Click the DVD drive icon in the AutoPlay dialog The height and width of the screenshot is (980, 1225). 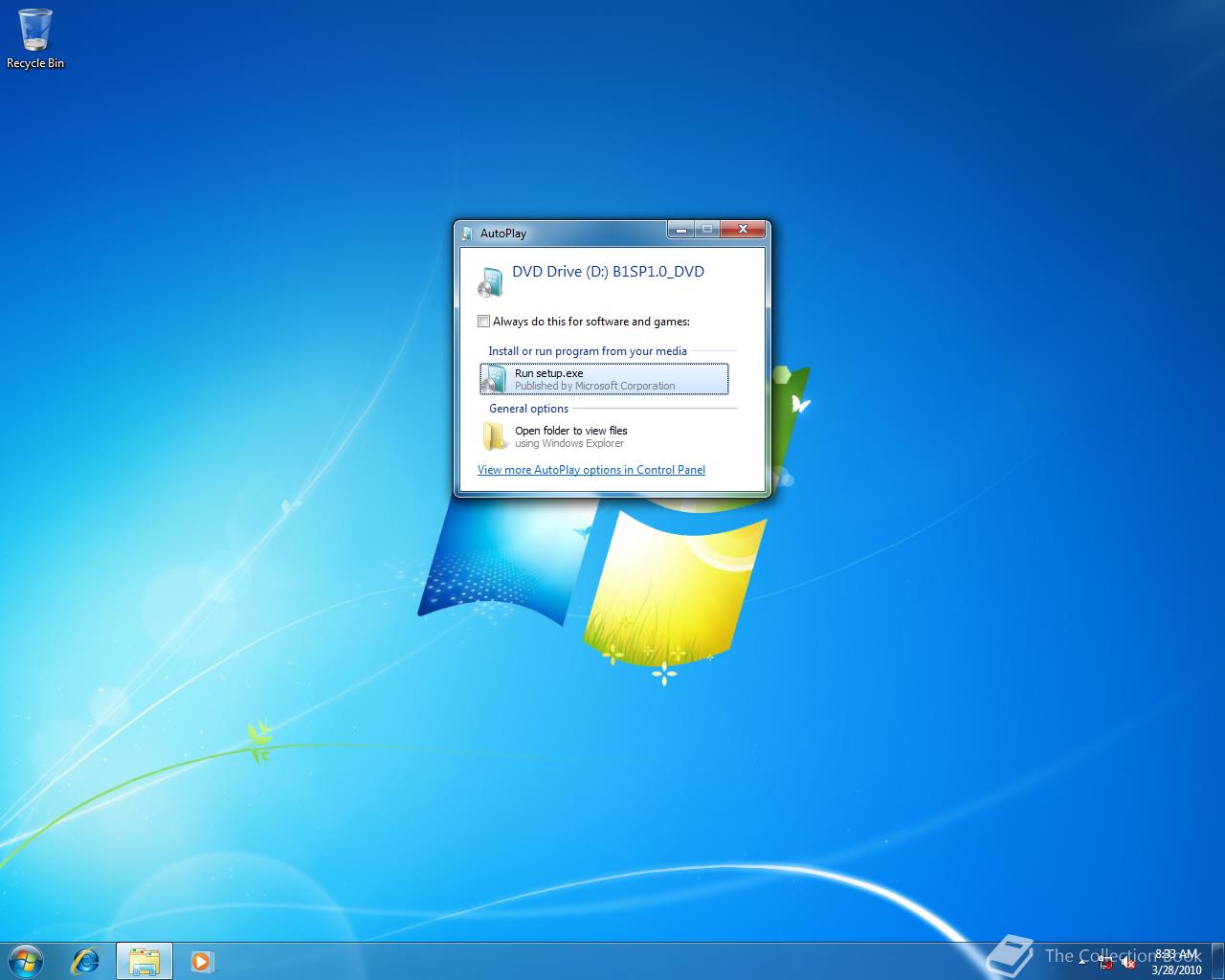click(491, 280)
